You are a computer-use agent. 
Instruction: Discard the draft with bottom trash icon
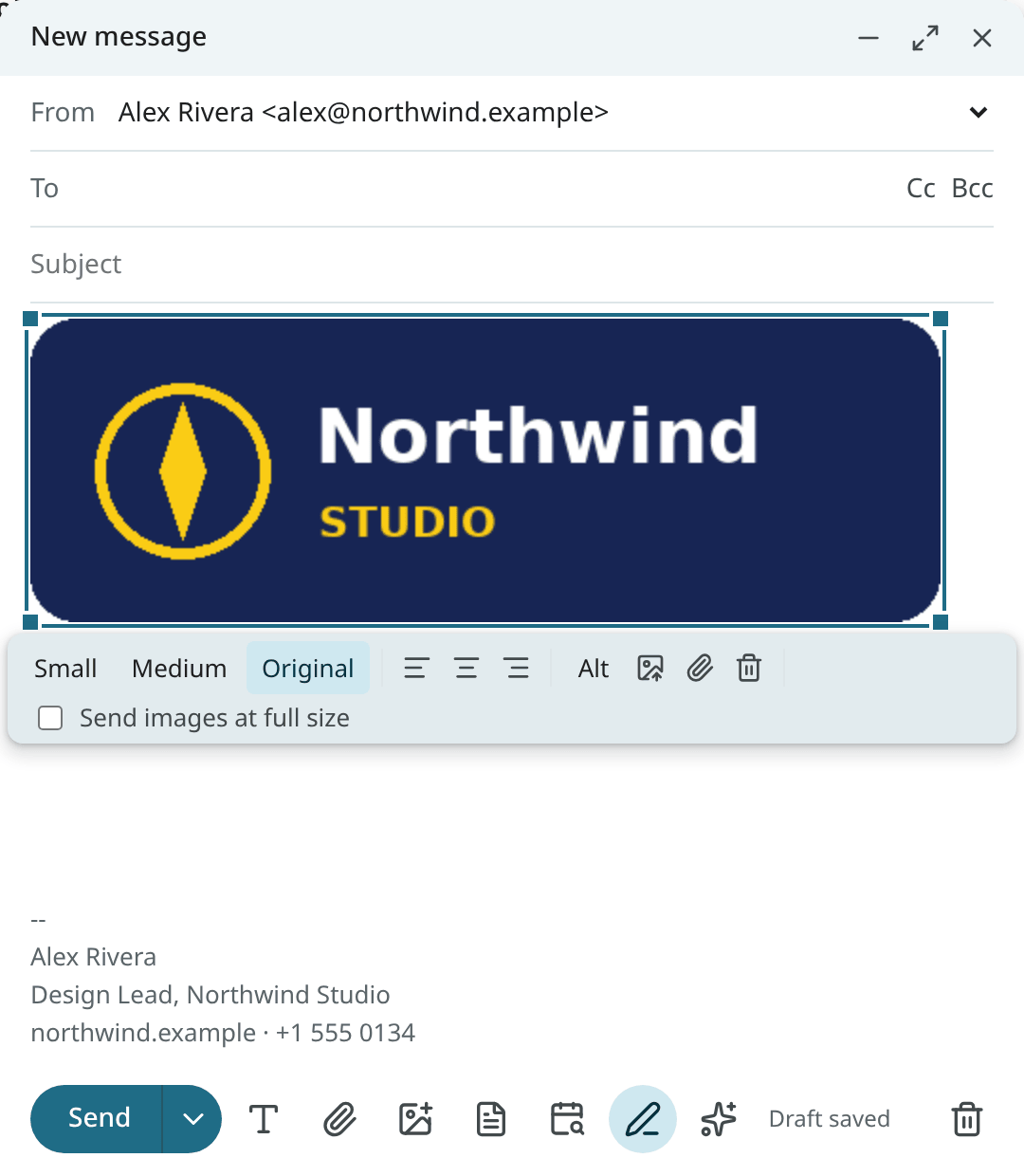pyautogui.click(x=967, y=1119)
